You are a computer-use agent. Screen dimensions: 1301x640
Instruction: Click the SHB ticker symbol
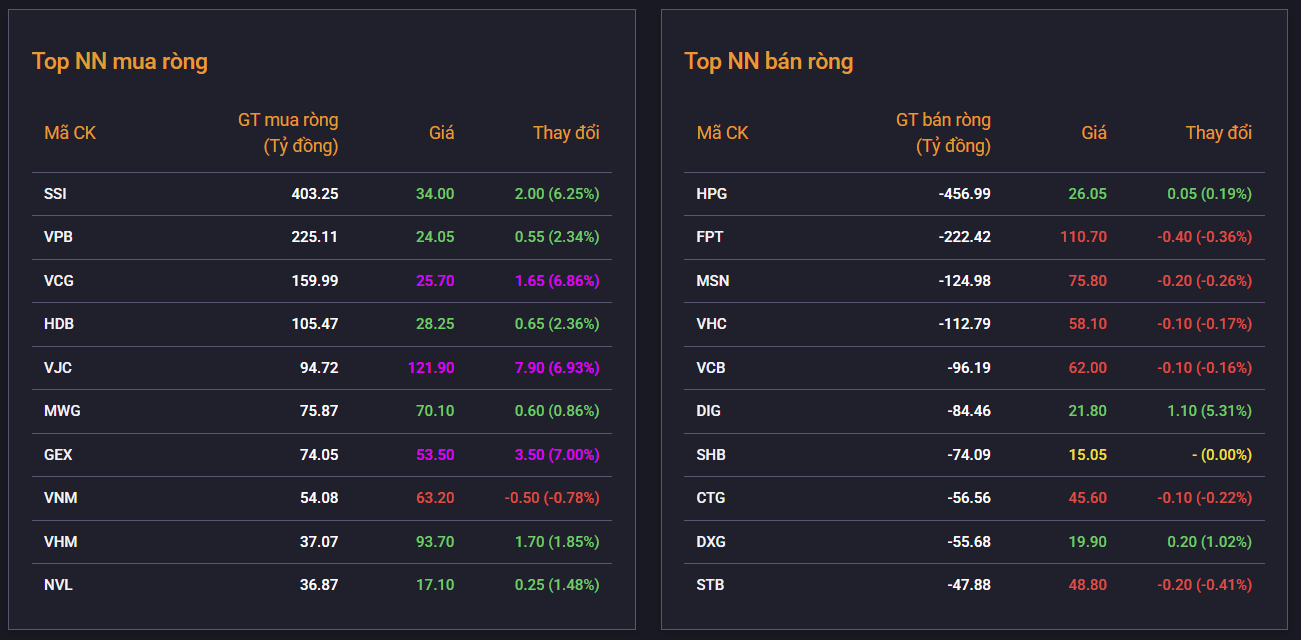pyautogui.click(x=711, y=455)
